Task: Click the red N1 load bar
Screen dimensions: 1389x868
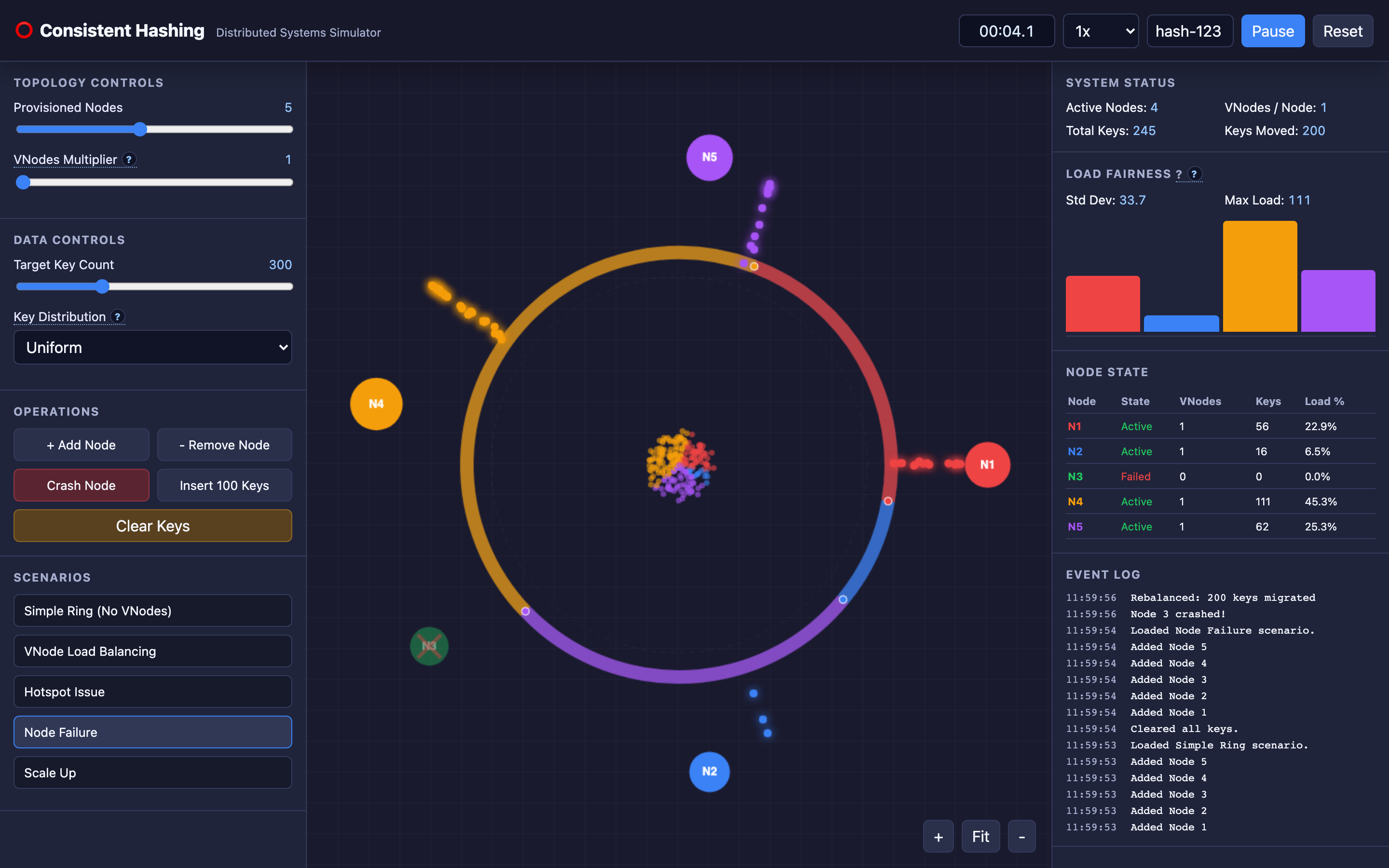Action: tap(1103, 304)
